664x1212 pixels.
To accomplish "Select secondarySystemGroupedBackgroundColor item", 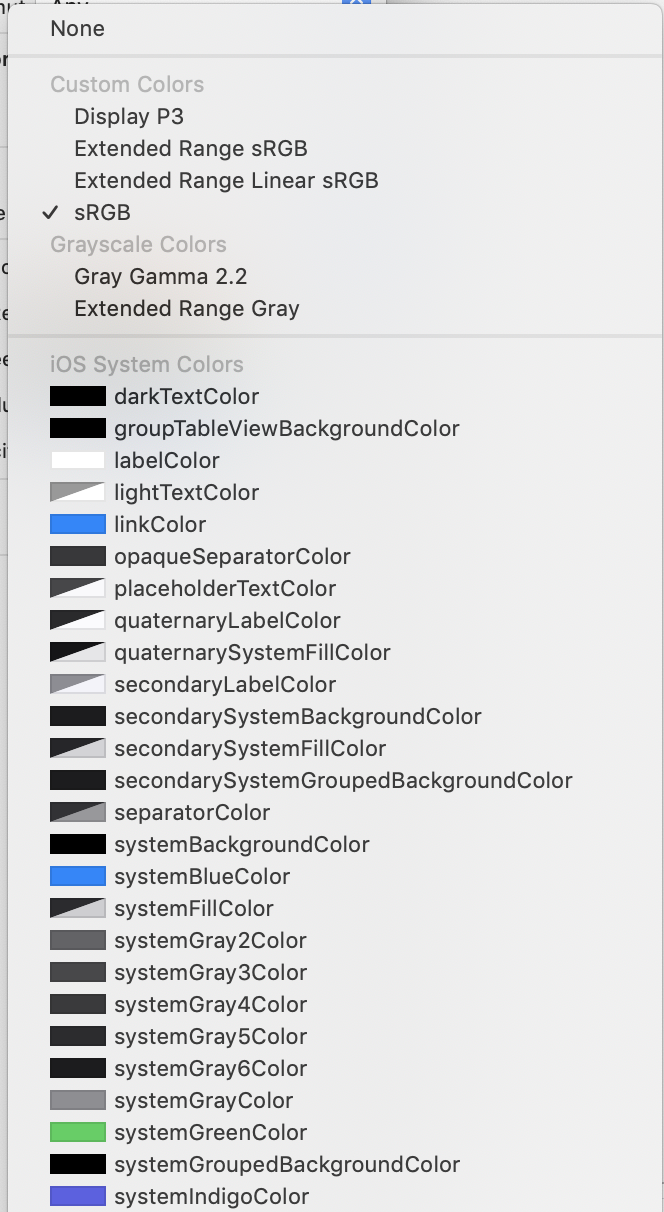I will pos(343,781).
